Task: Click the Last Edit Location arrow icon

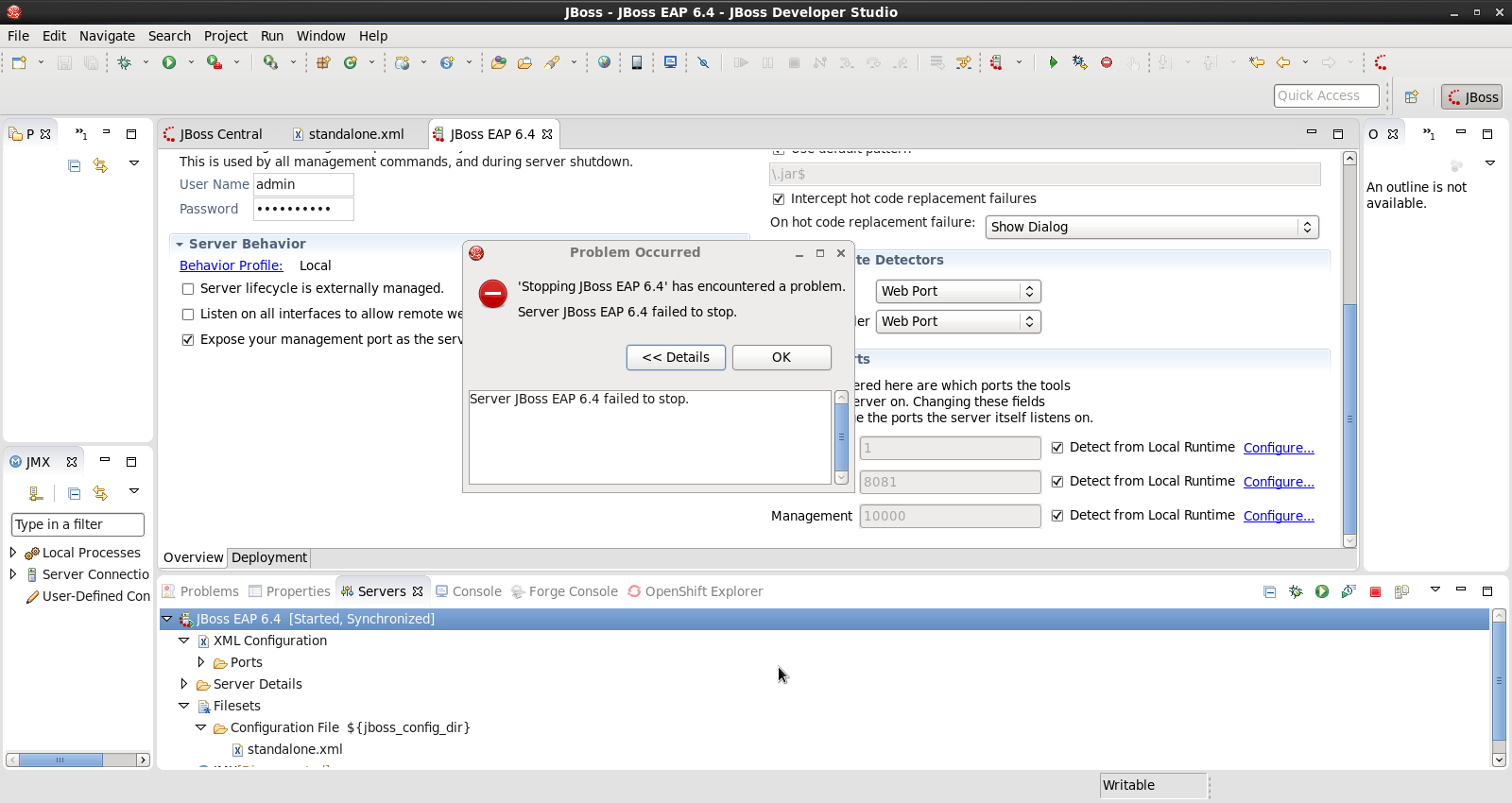Action: [x=1256, y=62]
